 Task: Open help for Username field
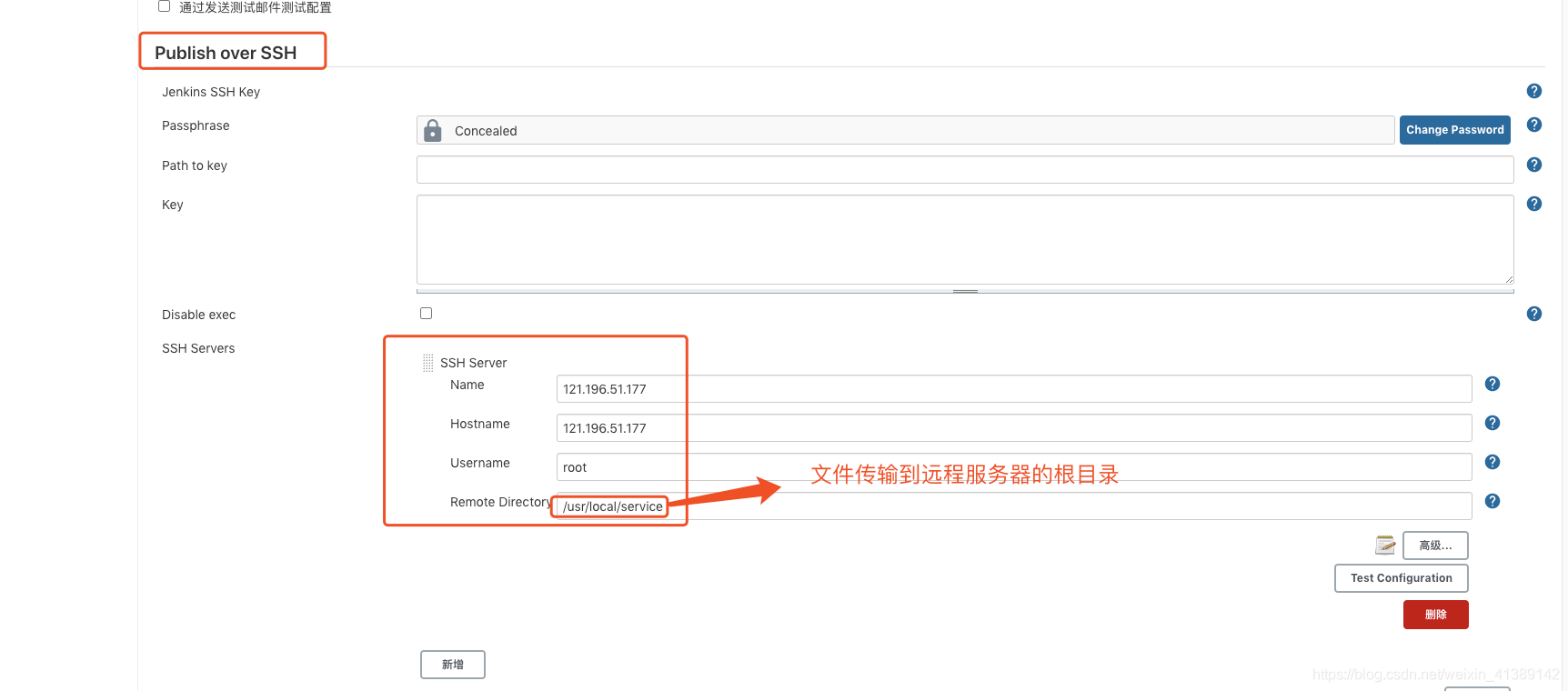click(1493, 462)
